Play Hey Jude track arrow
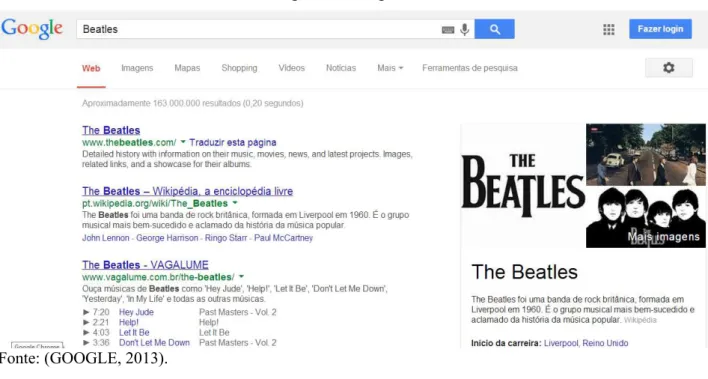Screen dimensions: 708x379 point(86,312)
